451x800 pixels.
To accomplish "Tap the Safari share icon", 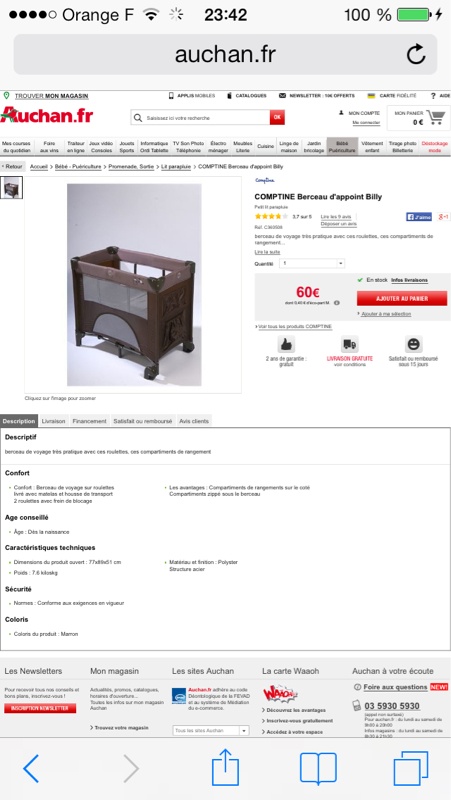I will pyautogui.click(x=225, y=767).
